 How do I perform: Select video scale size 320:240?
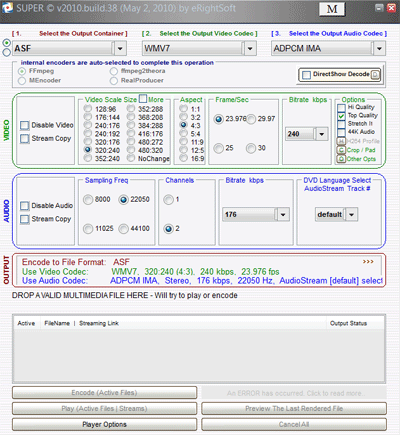pyautogui.click(x=88, y=150)
